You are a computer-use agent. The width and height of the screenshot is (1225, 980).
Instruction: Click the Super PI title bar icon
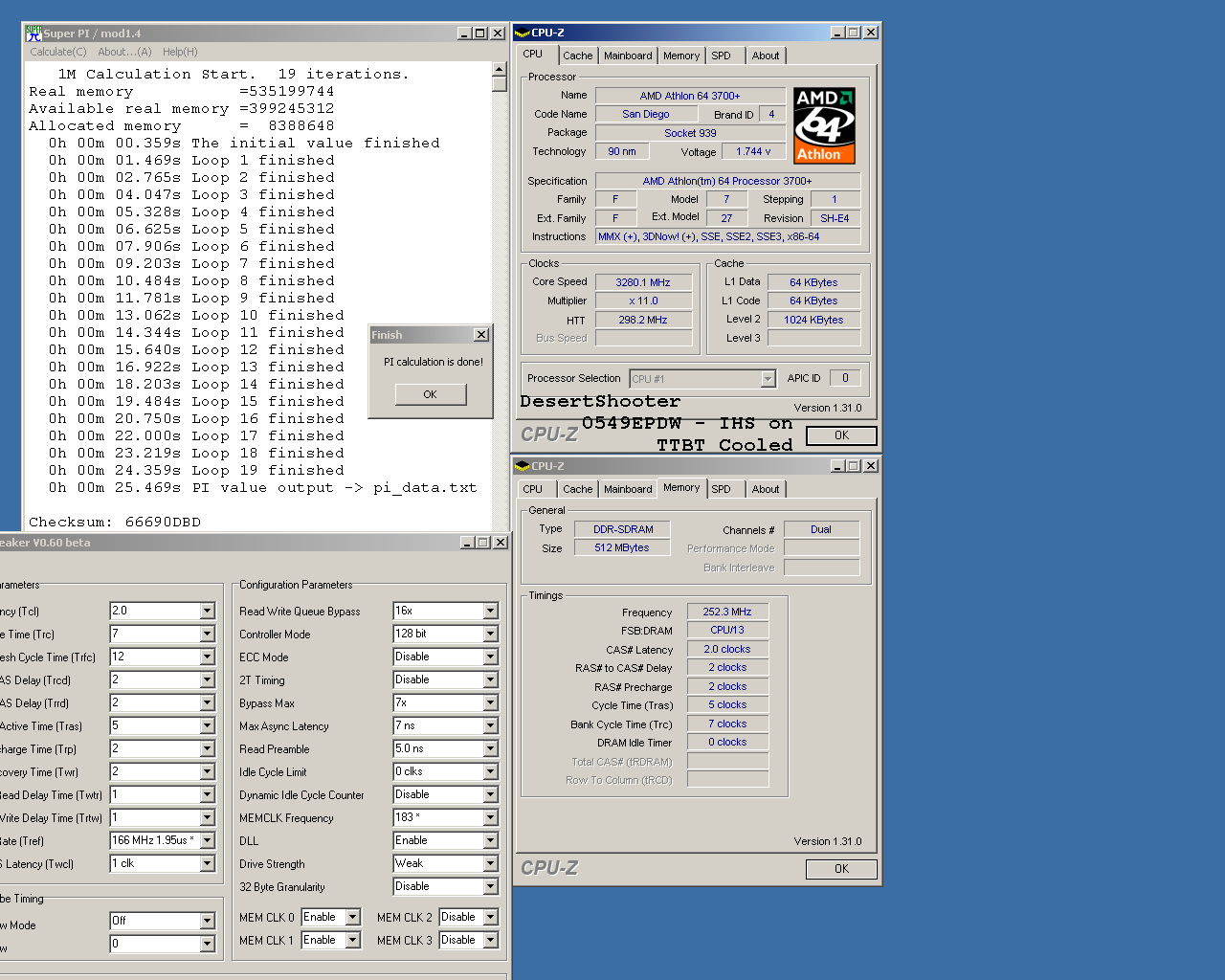pos(33,33)
